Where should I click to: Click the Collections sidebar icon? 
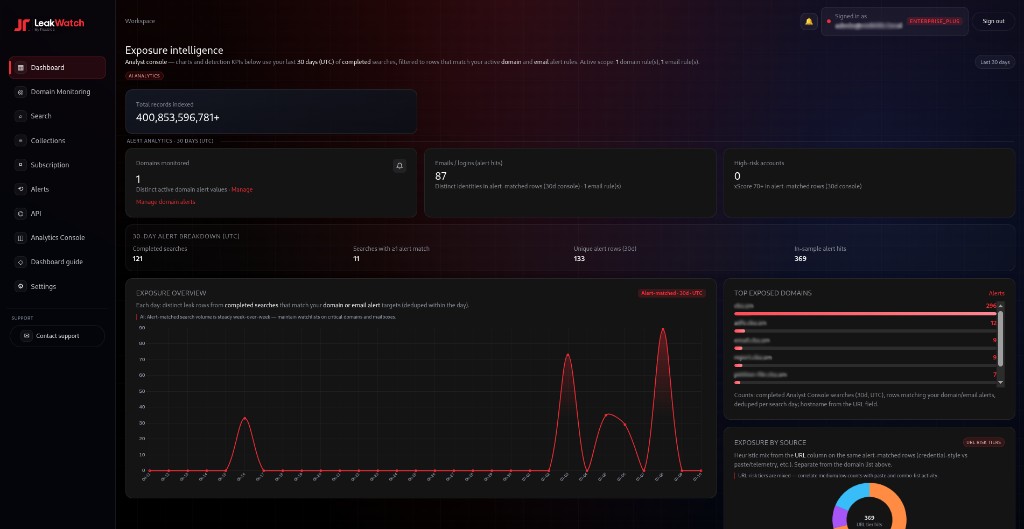point(21,140)
